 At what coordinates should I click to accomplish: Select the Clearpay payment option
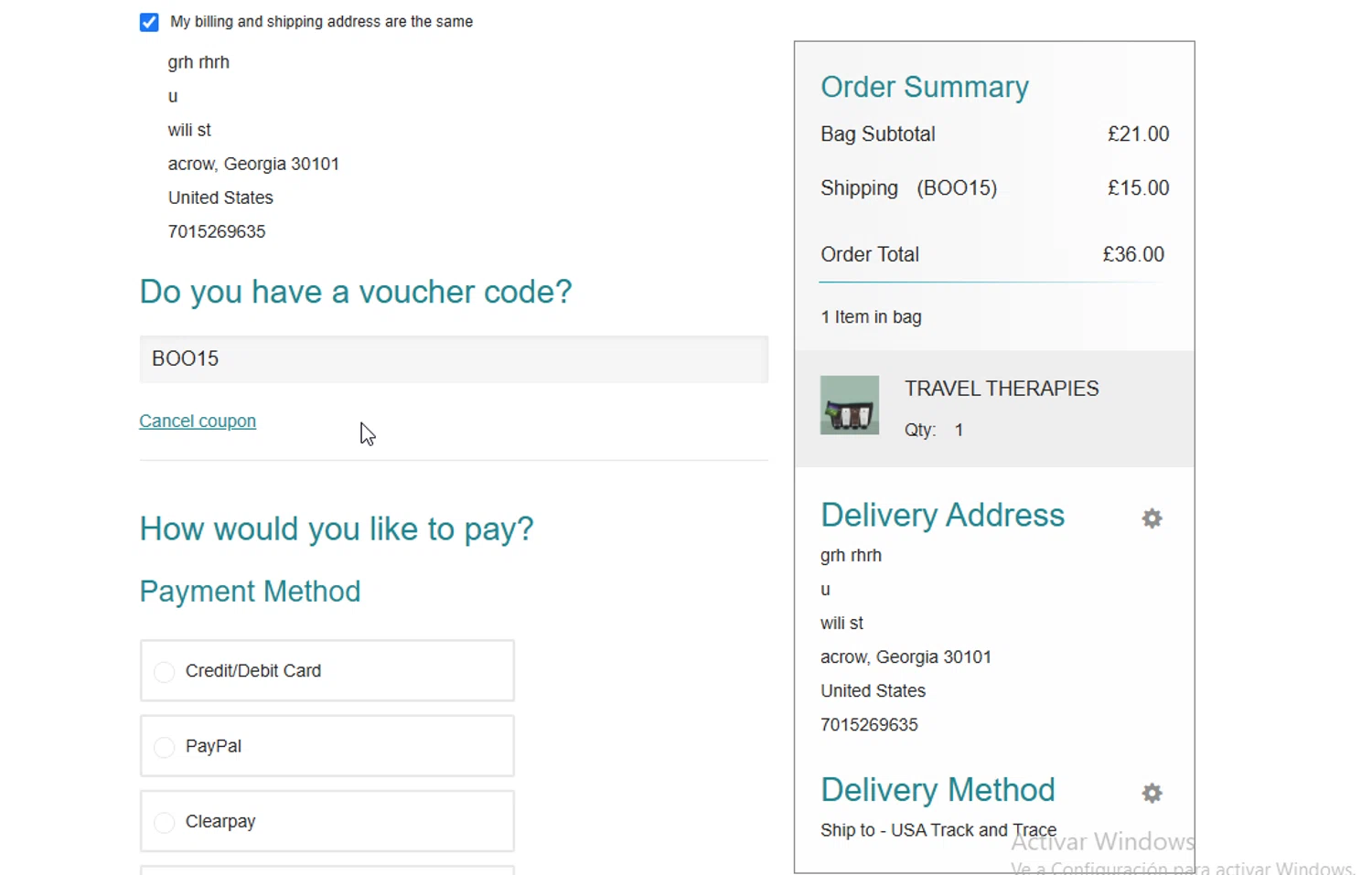coord(165,823)
